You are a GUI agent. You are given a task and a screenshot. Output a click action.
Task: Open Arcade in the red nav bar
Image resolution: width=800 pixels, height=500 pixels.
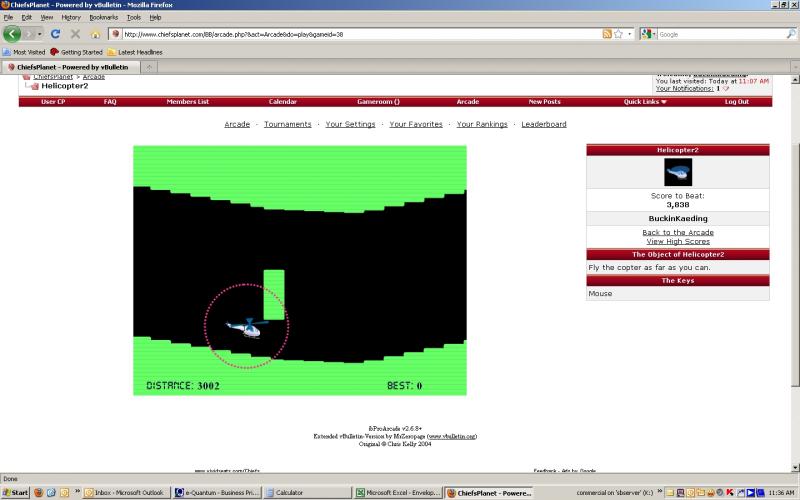[468, 102]
